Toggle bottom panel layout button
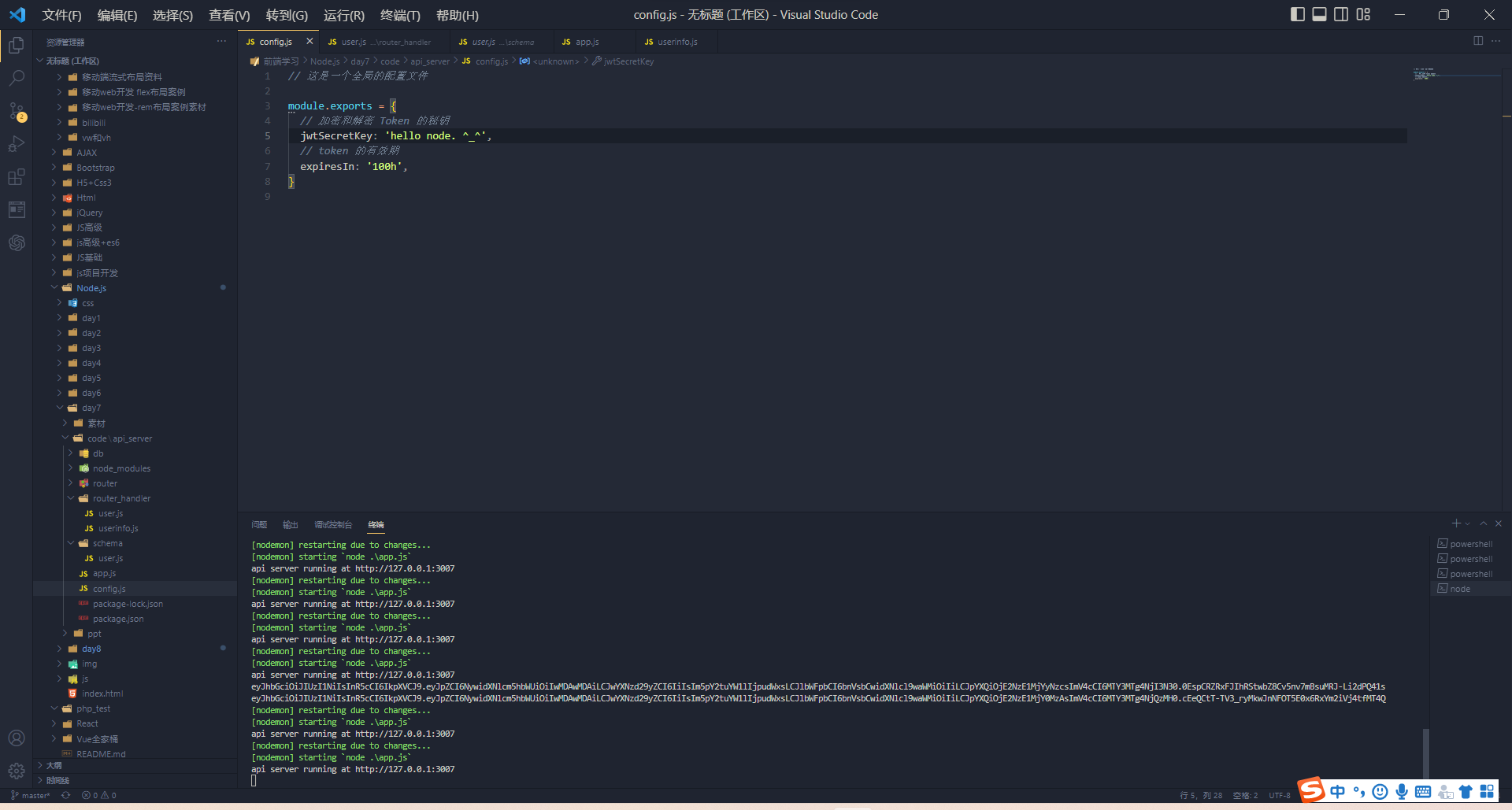This screenshot has width=1512, height=810. click(x=1319, y=14)
